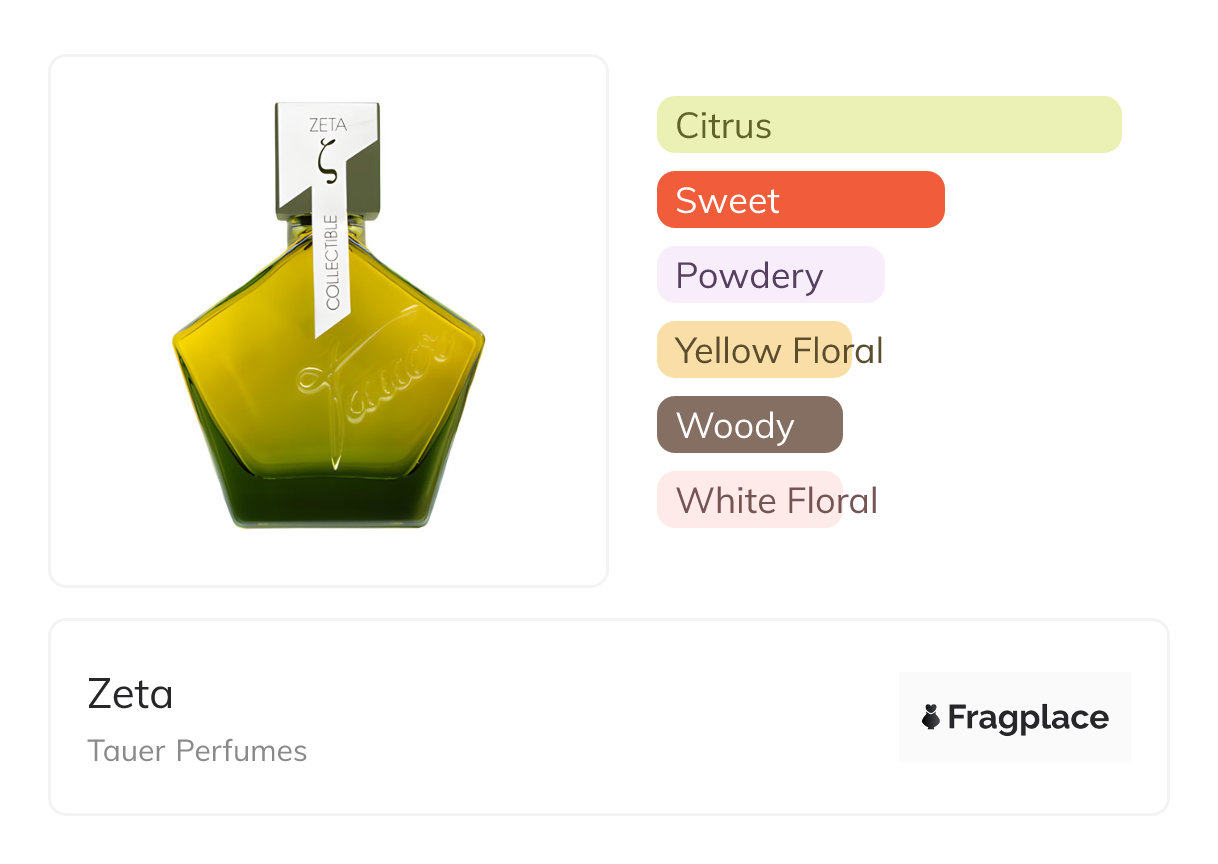The image size is (1218, 864).
Task: Click the Fragplace wordmark text
Action: [x=1028, y=717]
